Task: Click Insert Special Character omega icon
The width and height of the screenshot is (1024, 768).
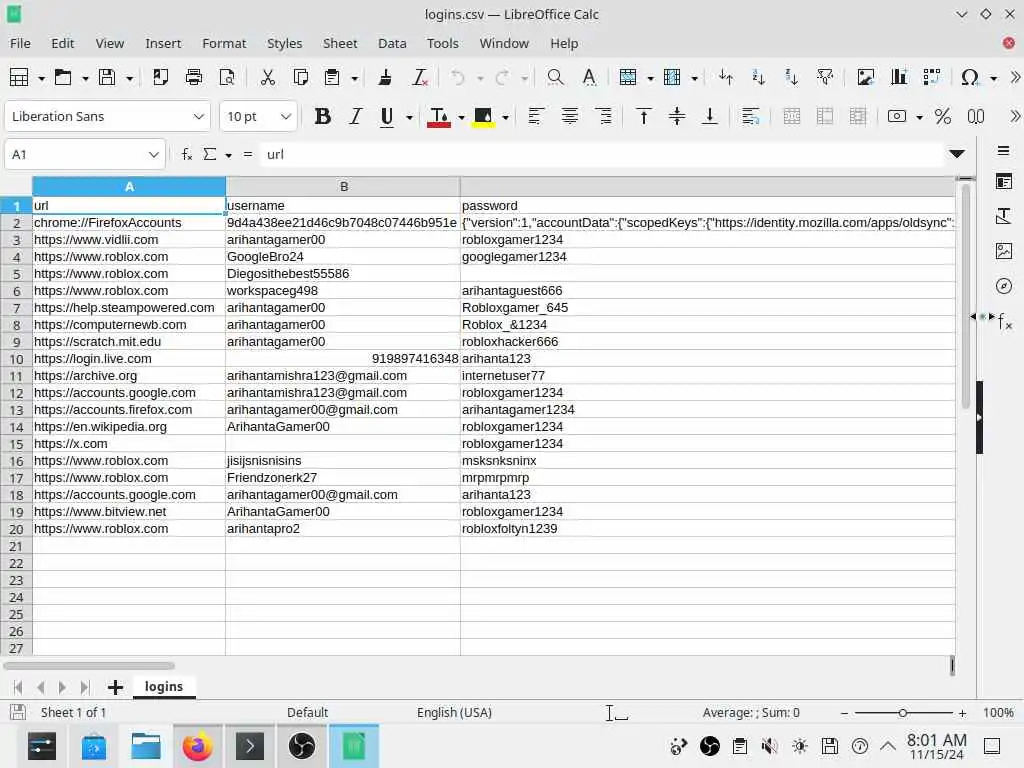Action: 970,77
